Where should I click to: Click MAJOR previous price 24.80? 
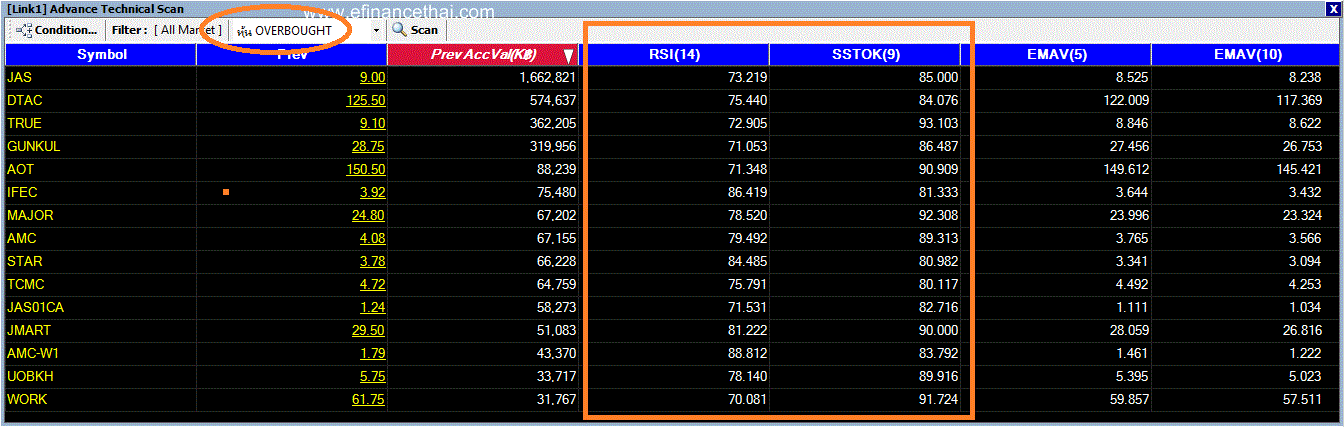click(369, 216)
